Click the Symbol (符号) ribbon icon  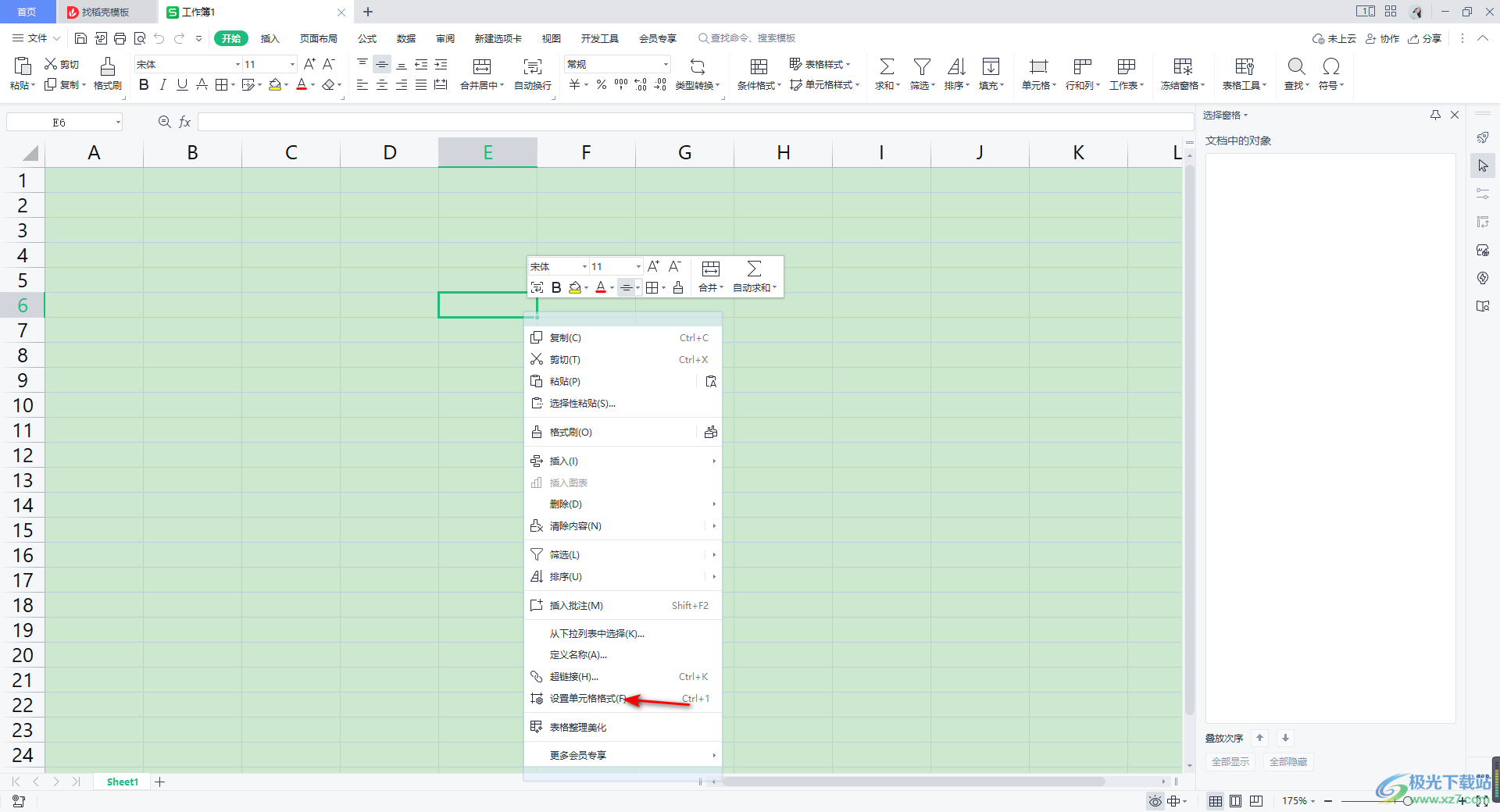pos(1331,66)
